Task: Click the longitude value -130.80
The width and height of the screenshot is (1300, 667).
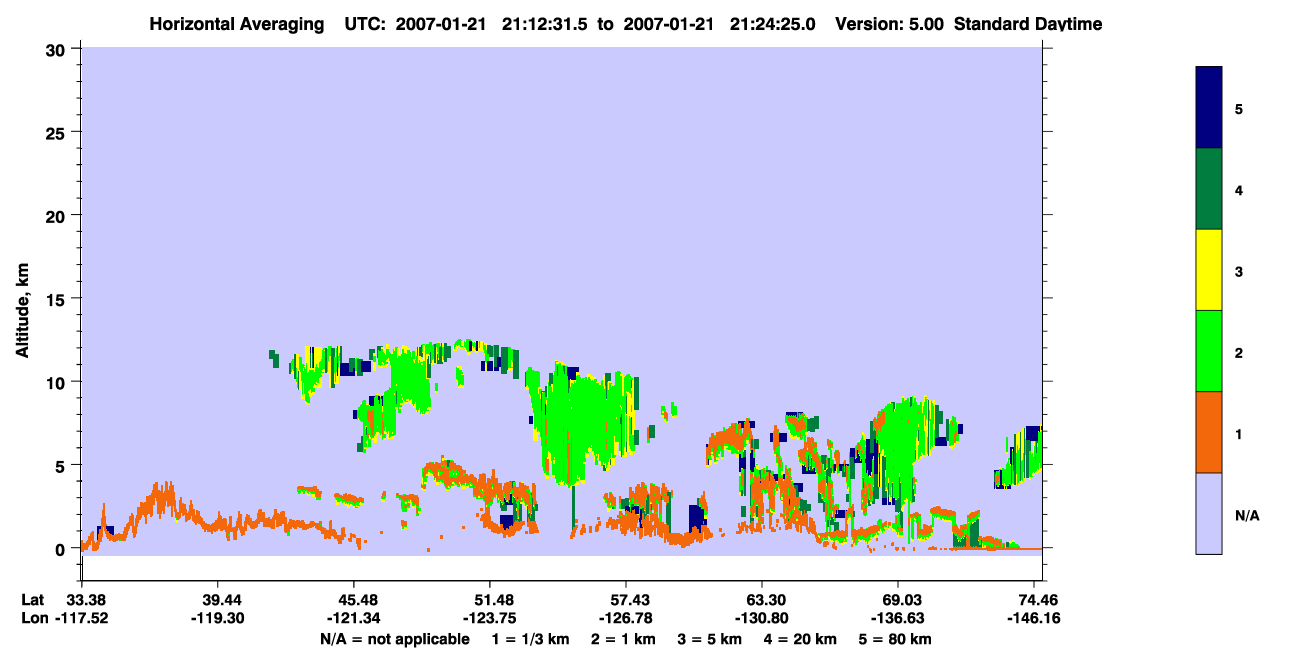Action: click(x=762, y=619)
